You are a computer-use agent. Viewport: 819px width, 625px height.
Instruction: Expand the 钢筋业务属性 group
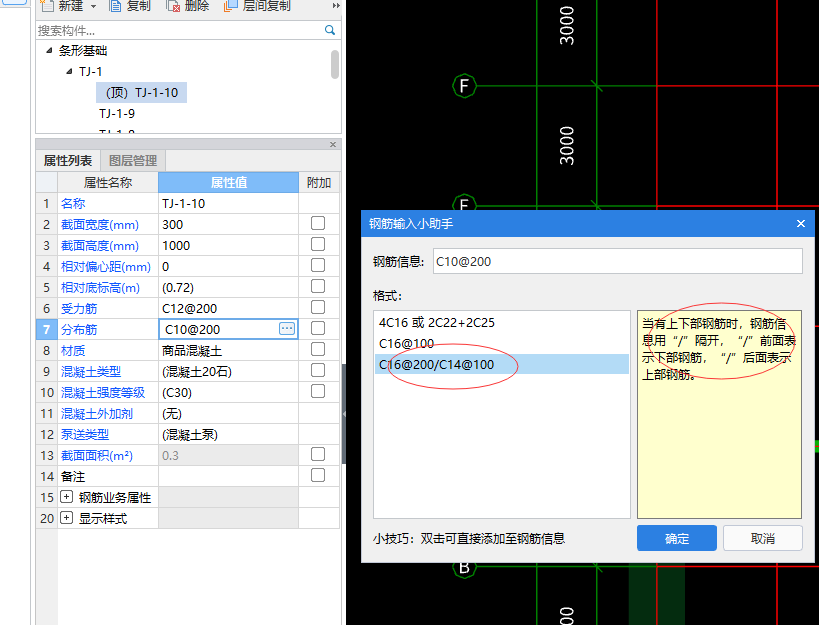66,497
